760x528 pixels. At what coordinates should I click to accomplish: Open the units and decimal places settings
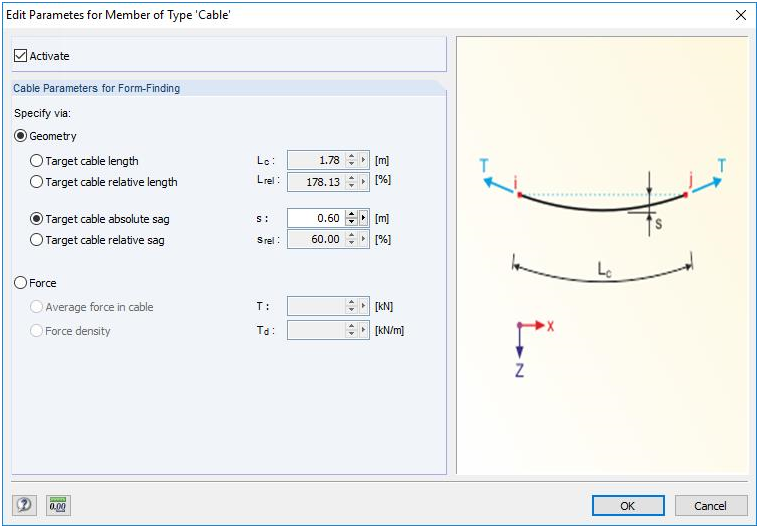[57, 505]
